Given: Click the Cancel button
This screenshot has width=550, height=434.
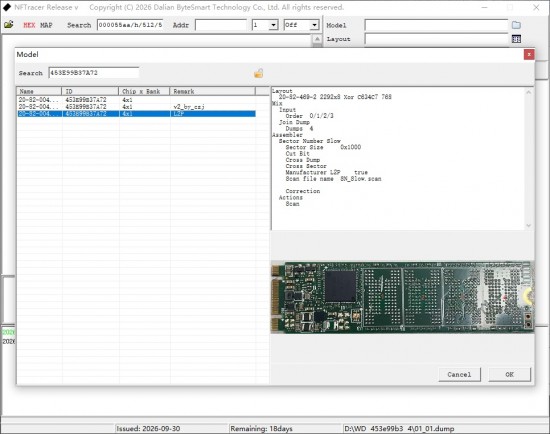Looking at the screenshot, I should pos(459,374).
